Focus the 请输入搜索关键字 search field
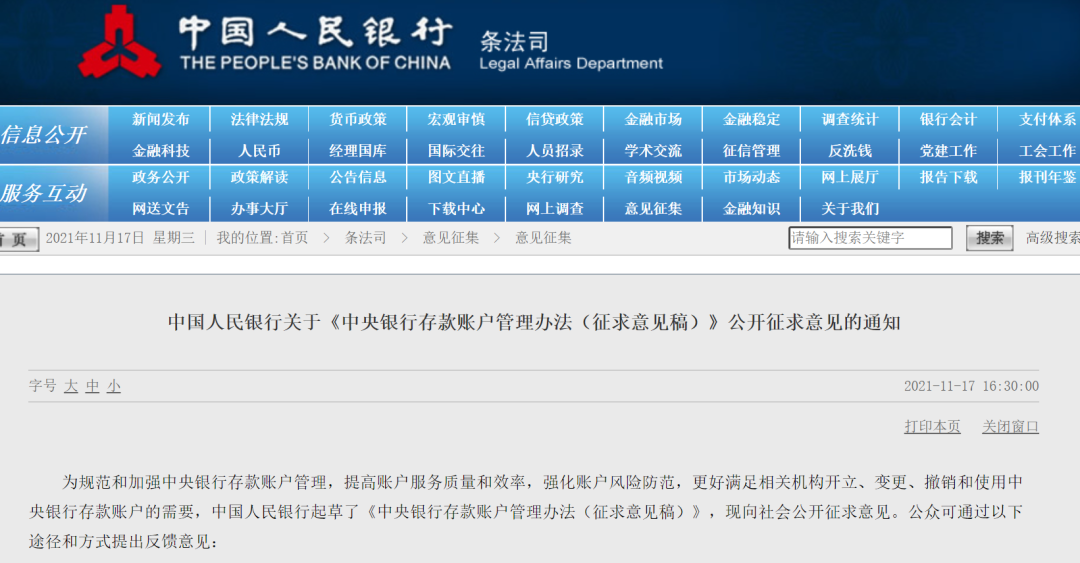1080x563 pixels. click(x=870, y=238)
